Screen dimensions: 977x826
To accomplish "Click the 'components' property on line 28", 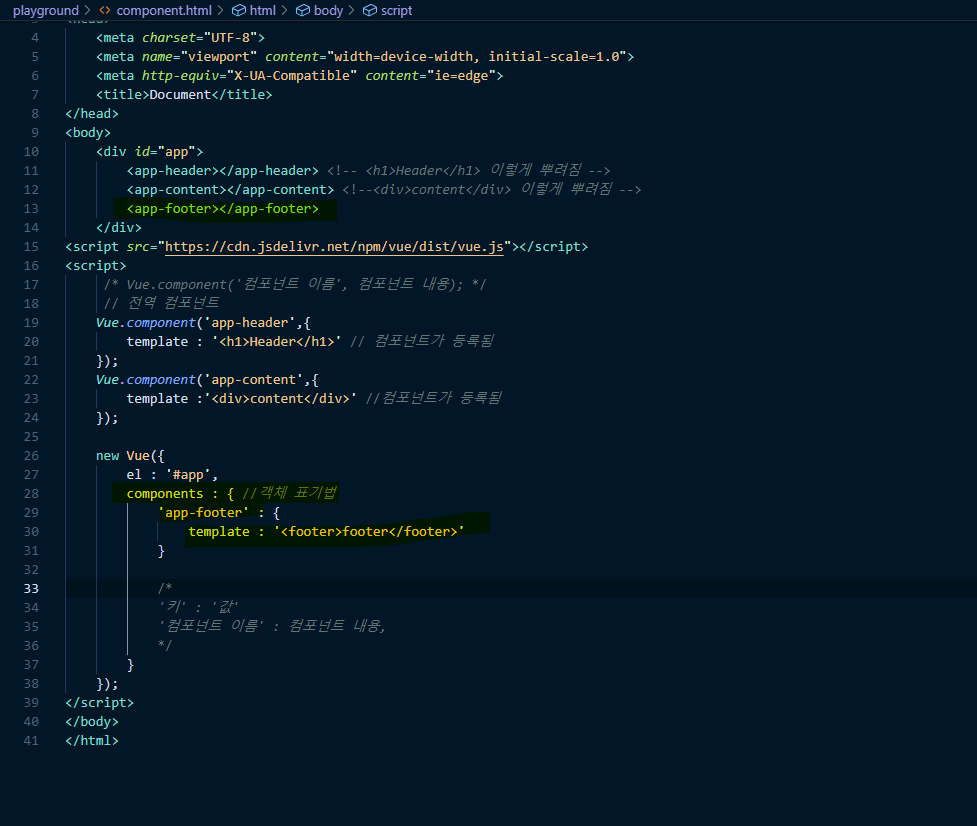I will (164, 494).
